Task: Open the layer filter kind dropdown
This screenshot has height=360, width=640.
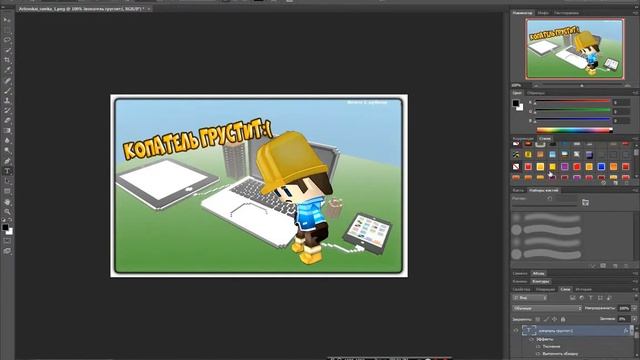Action: (529, 298)
